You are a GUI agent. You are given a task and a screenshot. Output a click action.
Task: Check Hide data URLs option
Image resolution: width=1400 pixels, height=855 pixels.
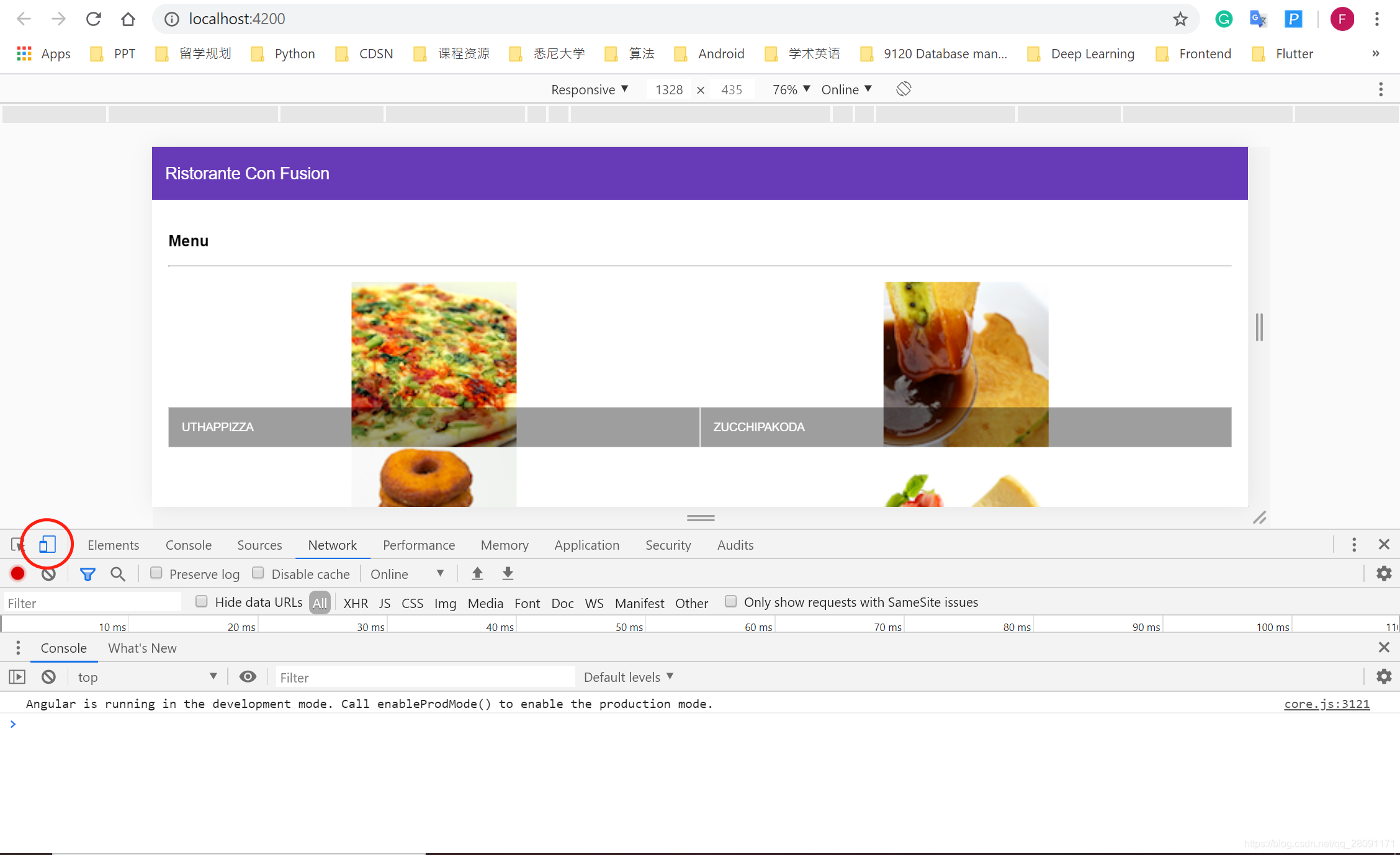tap(202, 601)
